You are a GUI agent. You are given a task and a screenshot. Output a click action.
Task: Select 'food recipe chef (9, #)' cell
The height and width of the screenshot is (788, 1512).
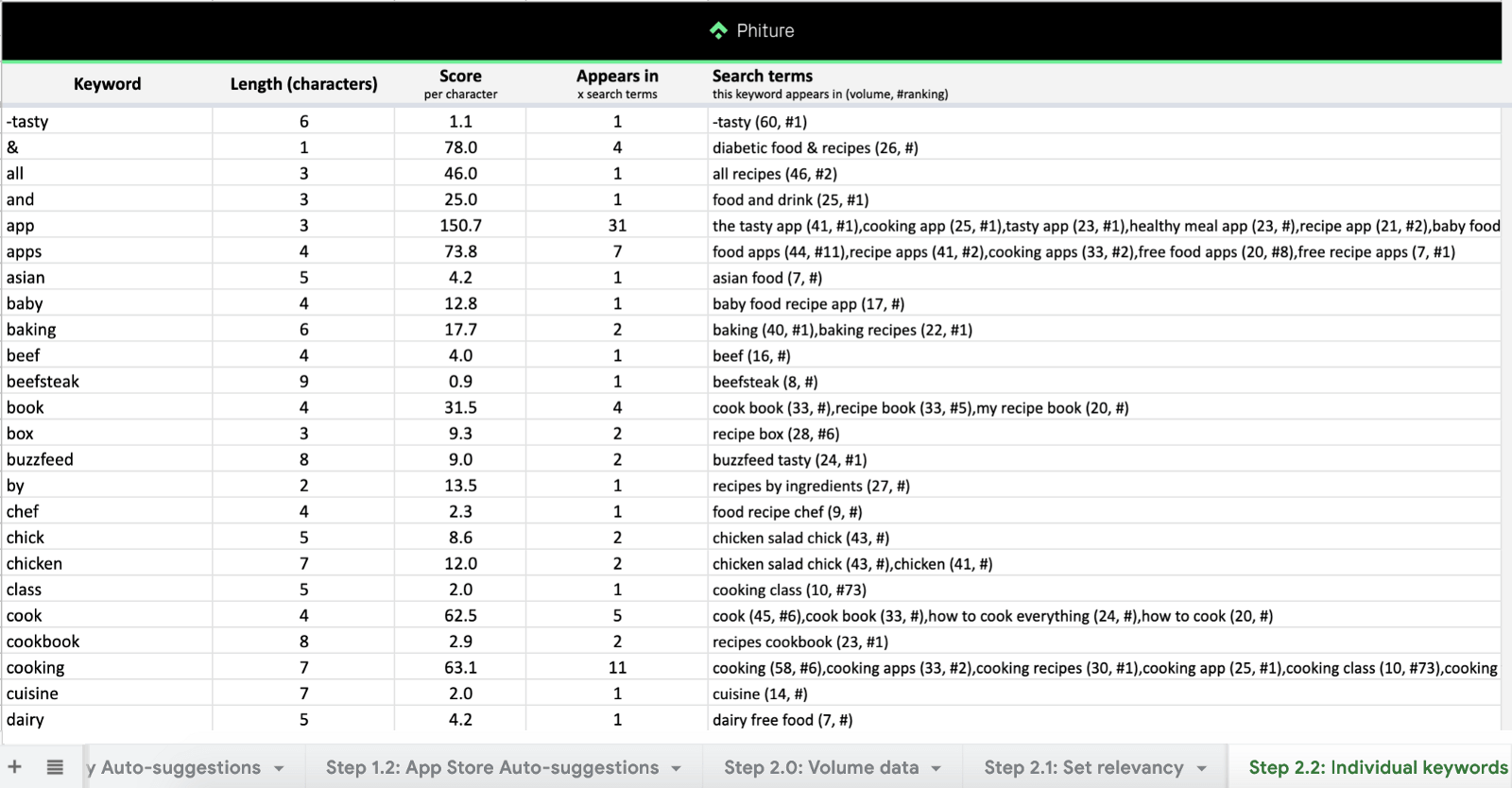[1104, 511]
